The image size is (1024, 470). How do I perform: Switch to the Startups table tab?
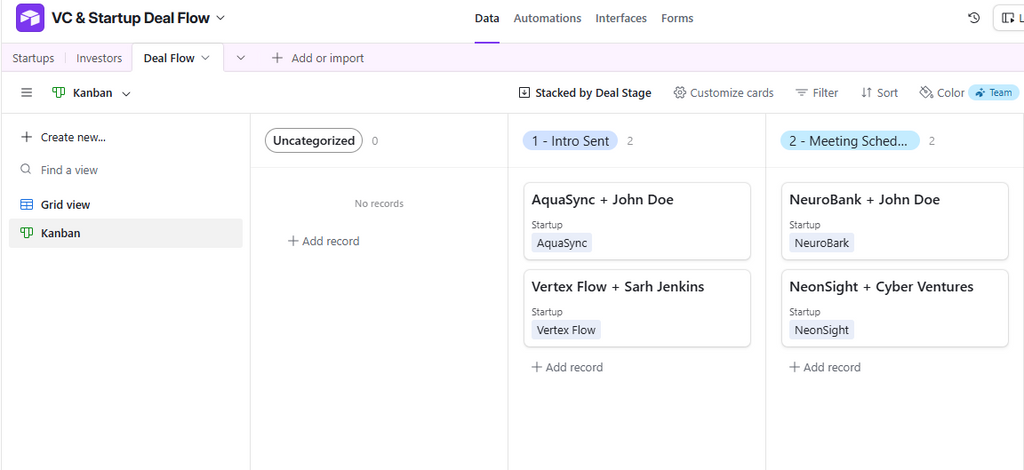pos(33,58)
